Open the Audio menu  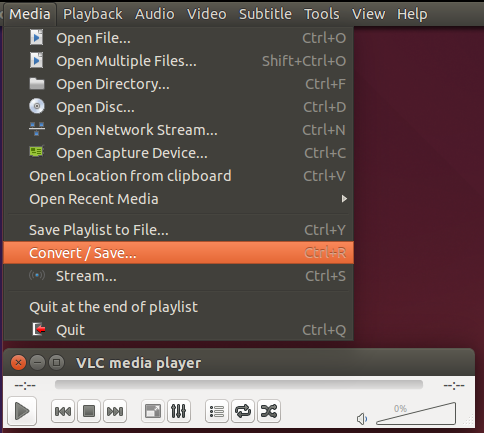coord(155,14)
